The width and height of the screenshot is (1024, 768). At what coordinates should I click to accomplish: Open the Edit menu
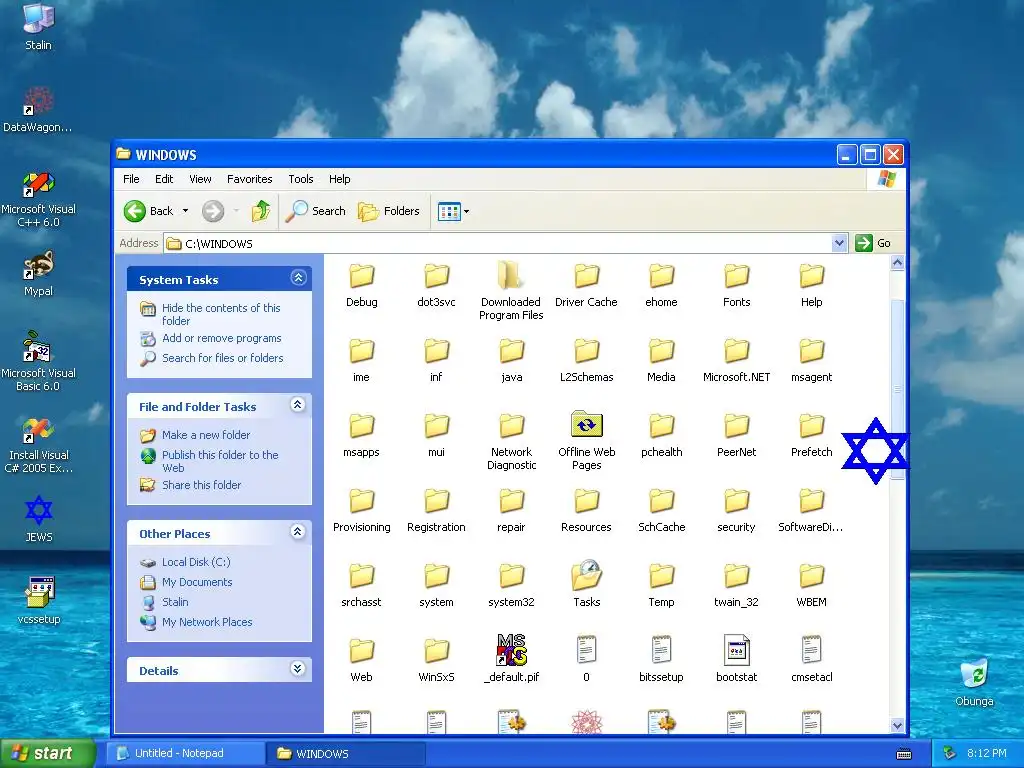pyautogui.click(x=164, y=179)
